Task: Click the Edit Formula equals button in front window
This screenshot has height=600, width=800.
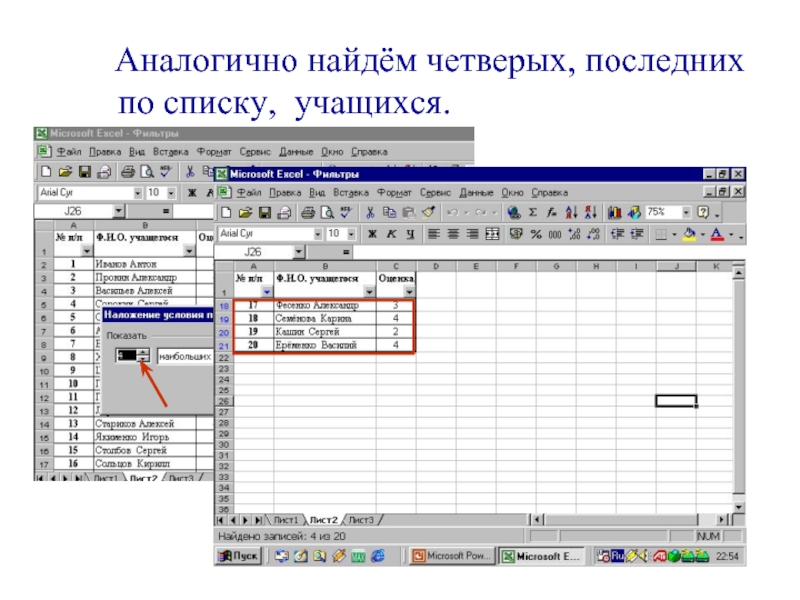Action: coord(345,252)
